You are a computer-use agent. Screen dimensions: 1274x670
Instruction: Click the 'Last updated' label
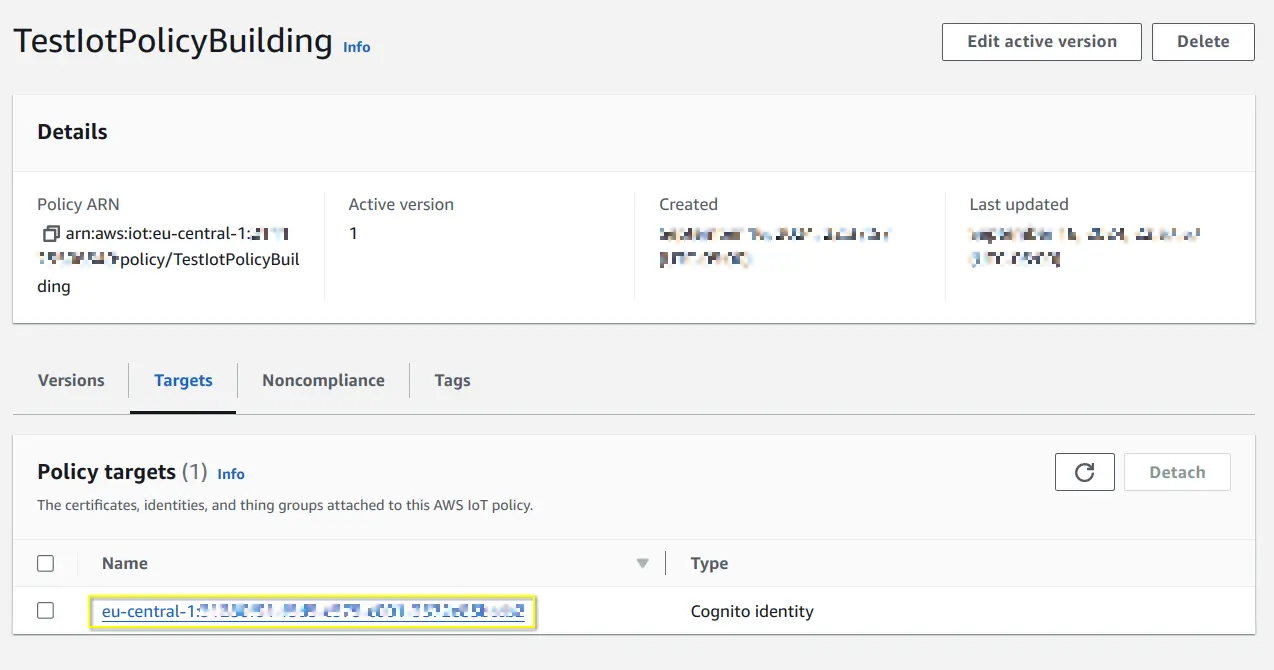coord(1019,204)
